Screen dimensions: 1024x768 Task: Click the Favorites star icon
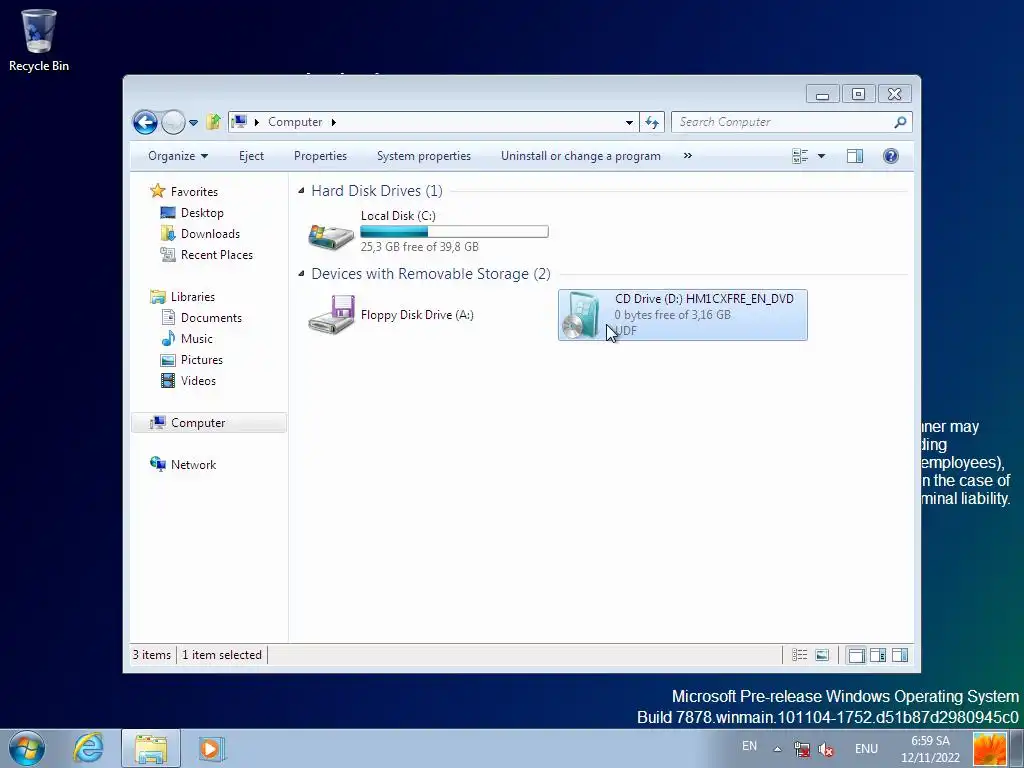(157, 191)
